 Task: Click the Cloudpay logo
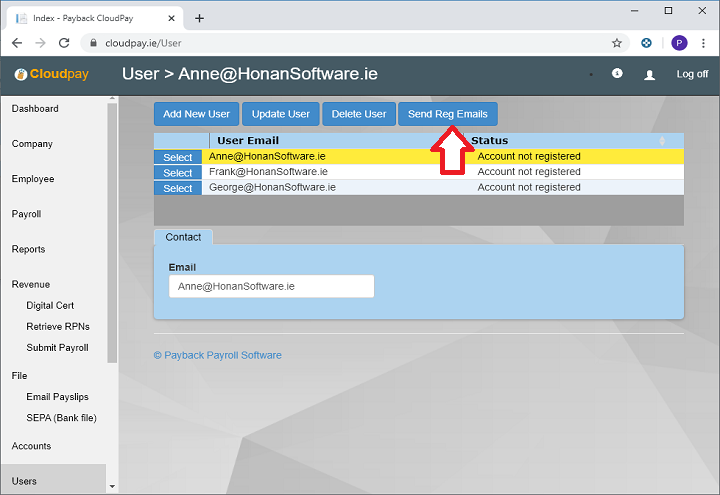[x=52, y=74]
